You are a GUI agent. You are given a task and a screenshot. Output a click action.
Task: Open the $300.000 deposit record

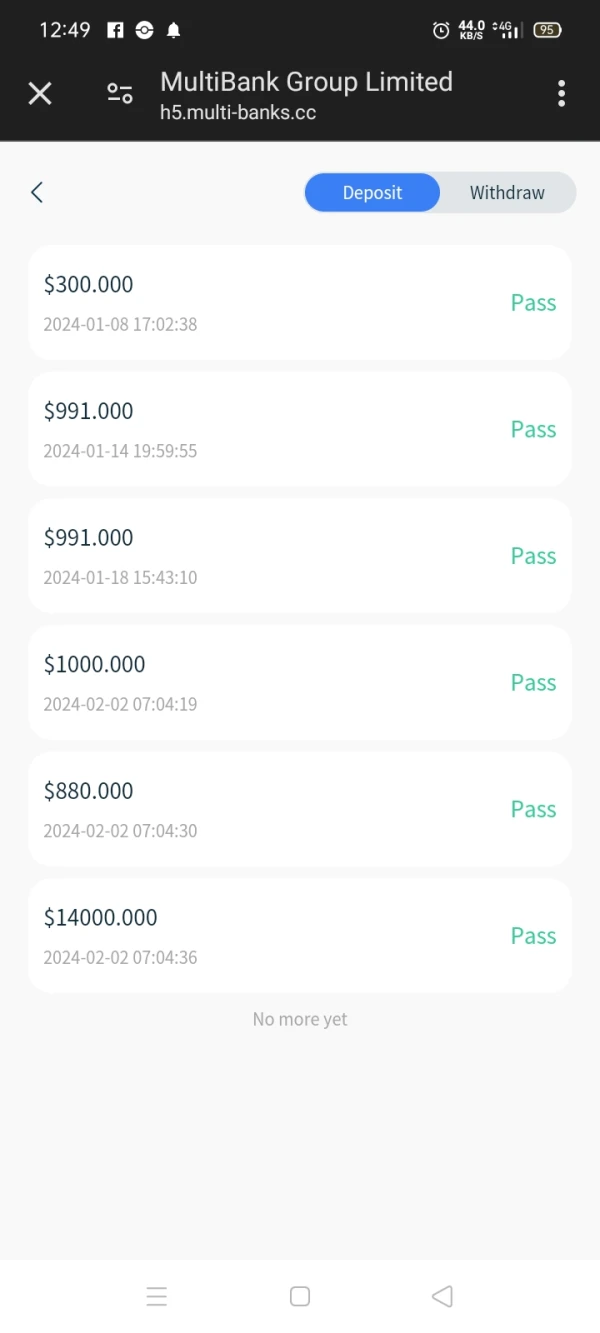300,302
